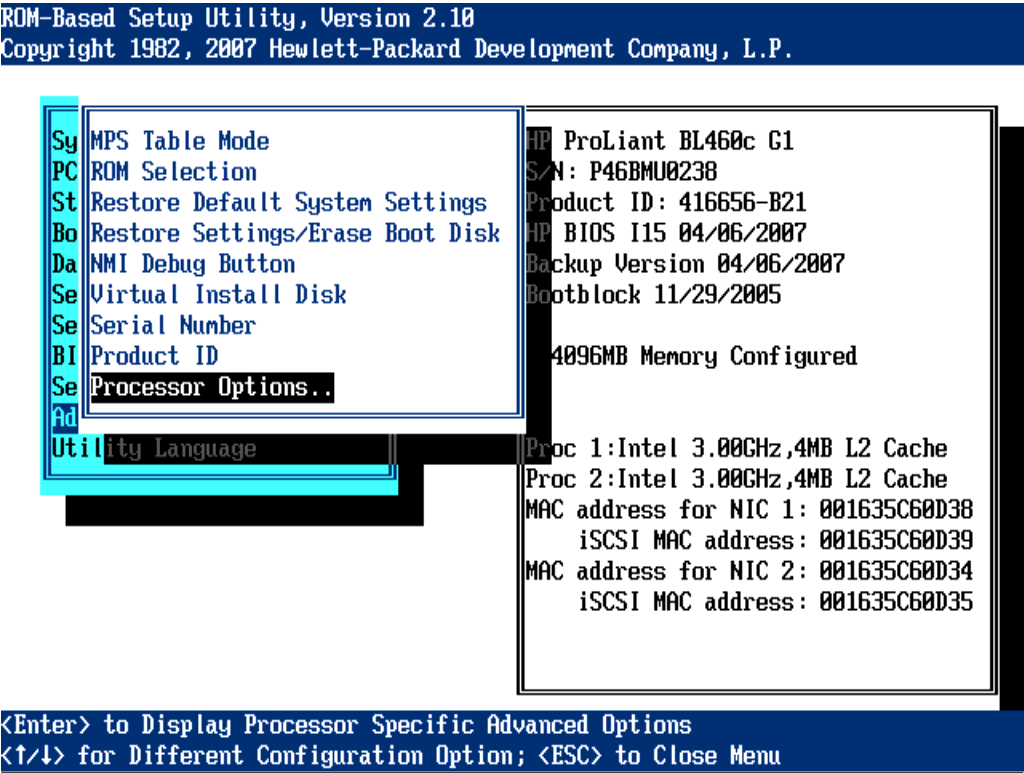Click the <Enter> Display Processor hint
This screenshot has height=773, width=1024.
pos(346,725)
